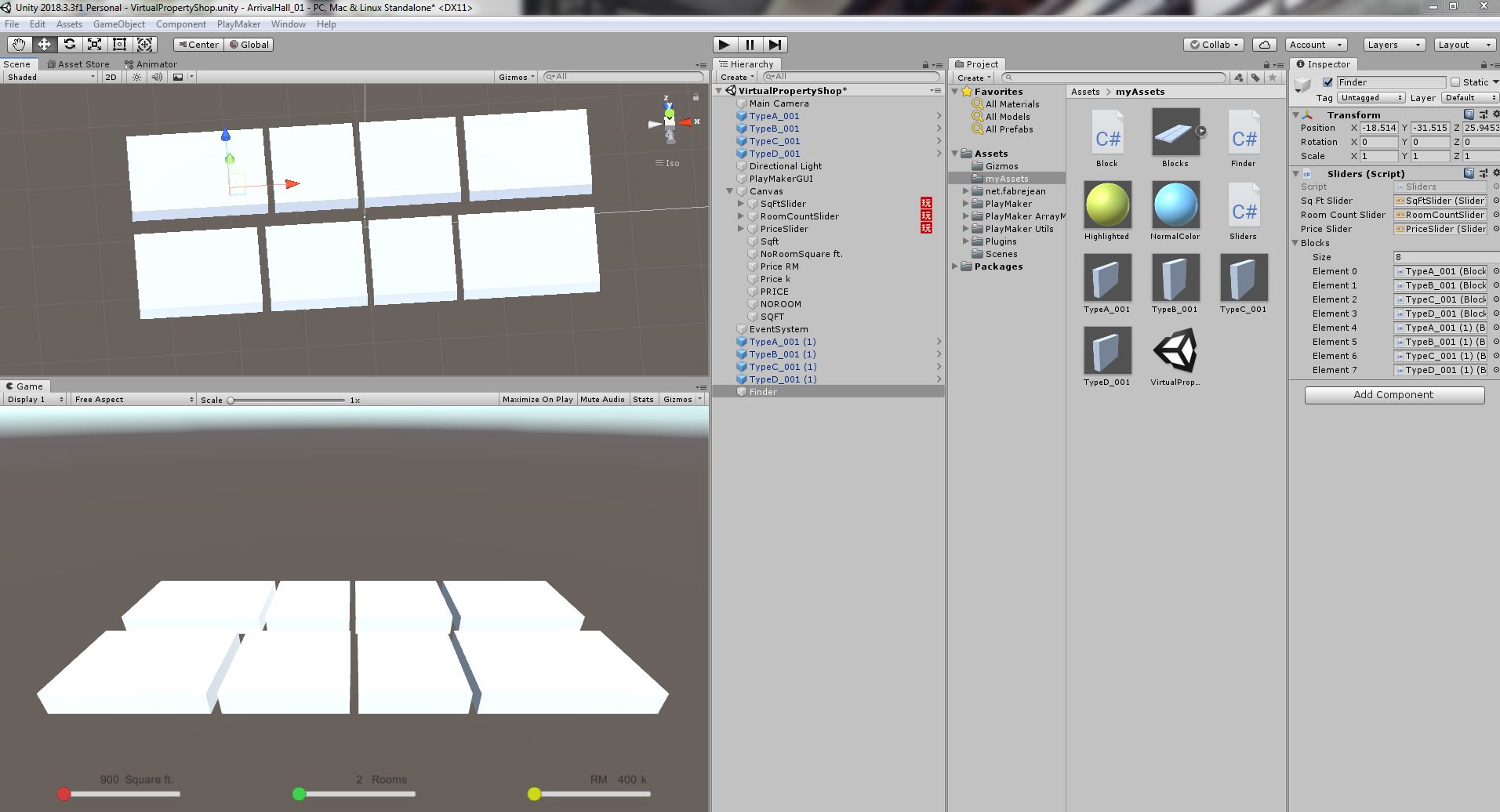Toggle 2D scene view mode
The width and height of the screenshot is (1500, 812).
111,77
